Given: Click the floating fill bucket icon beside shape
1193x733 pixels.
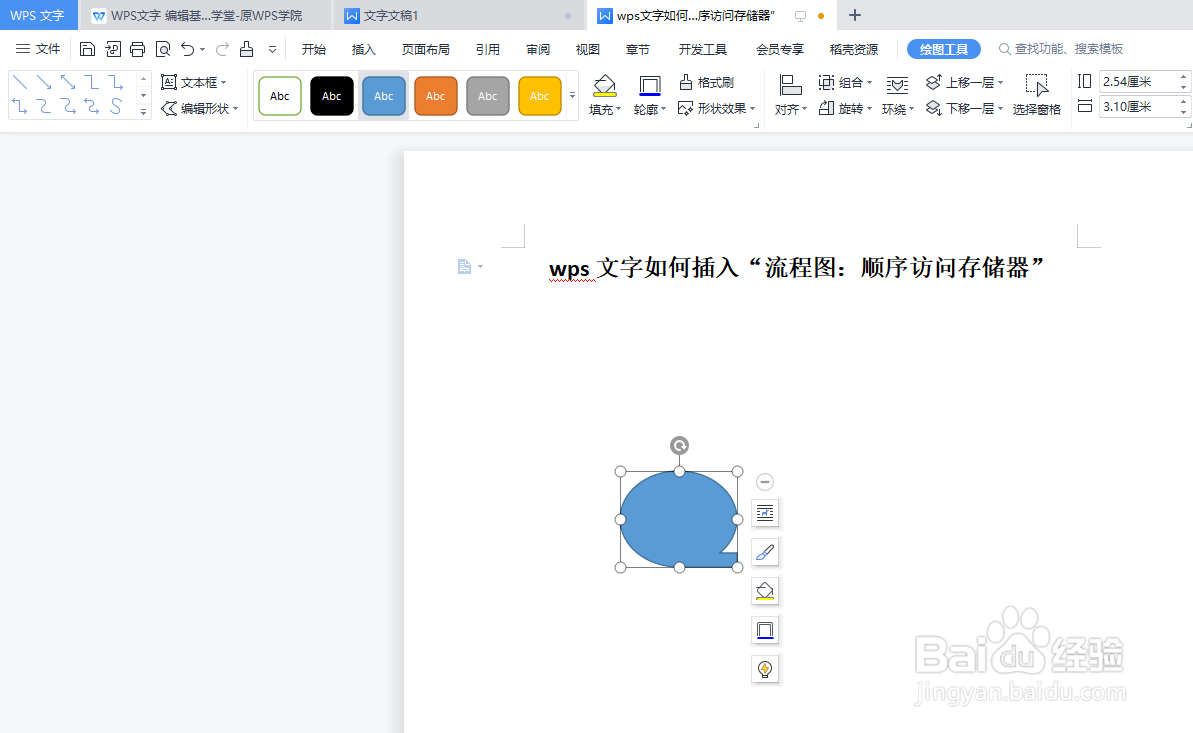Looking at the screenshot, I should click(x=765, y=591).
